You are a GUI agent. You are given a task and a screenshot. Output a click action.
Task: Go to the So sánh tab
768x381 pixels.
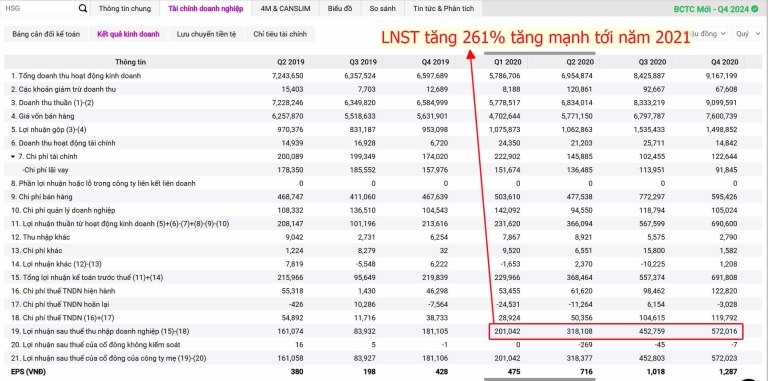[x=383, y=8]
